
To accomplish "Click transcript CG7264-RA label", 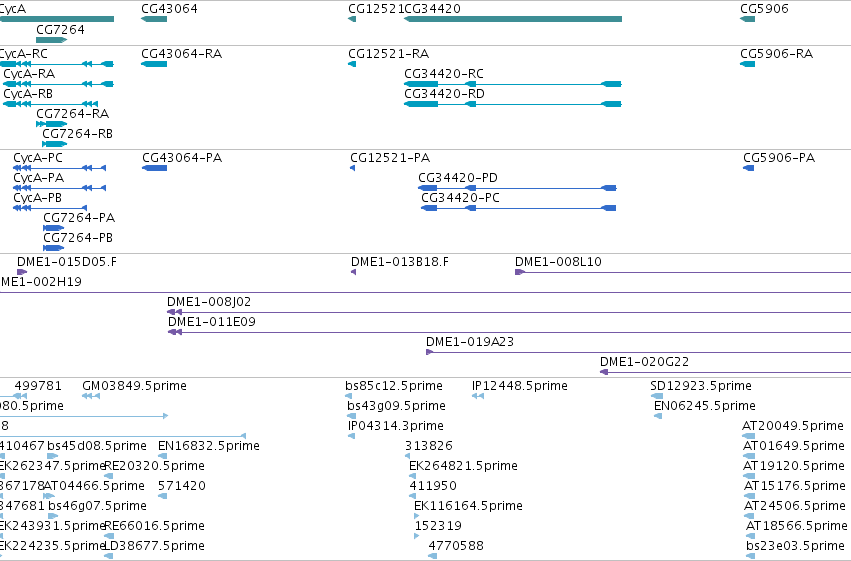I will (73, 114).
